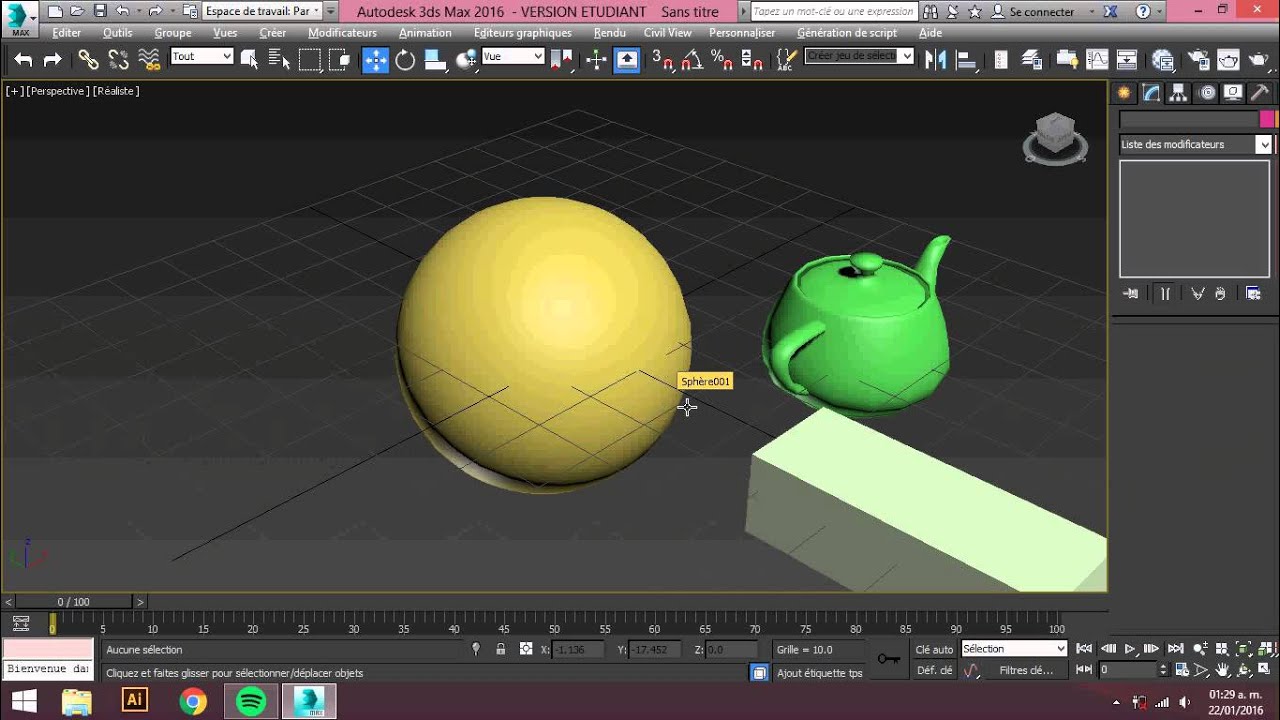1280x720 pixels.
Task: Open Spotify from the Windows taskbar
Action: [251, 701]
